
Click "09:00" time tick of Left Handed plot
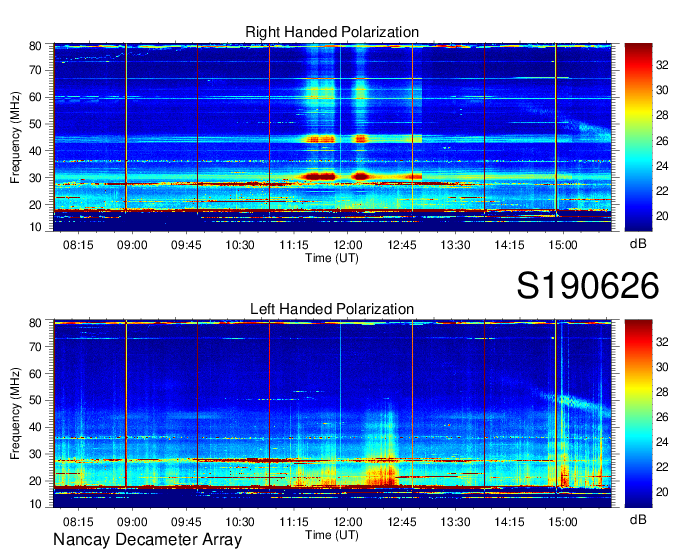[132, 522]
